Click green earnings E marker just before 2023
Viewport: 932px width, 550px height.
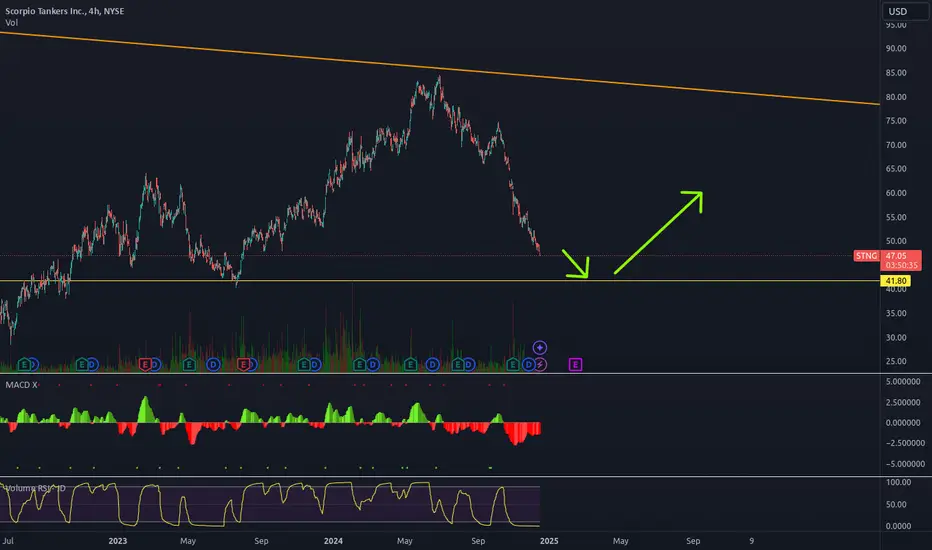pos(81,364)
